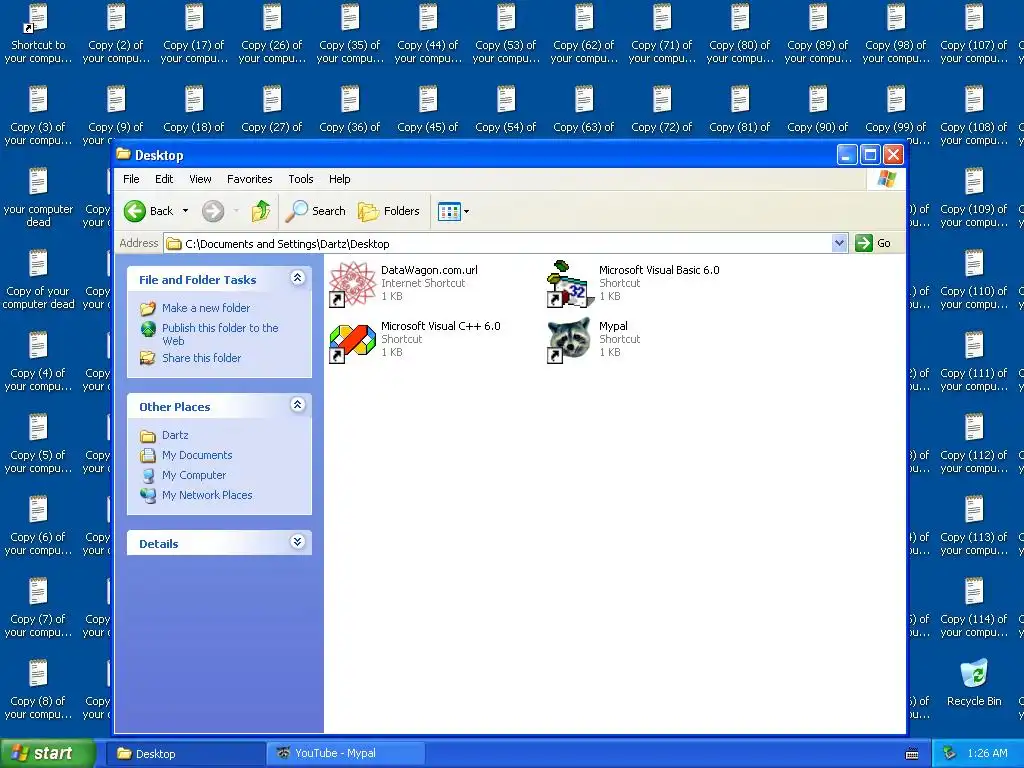Open the Edit menu
This screenshot has width=1024, height=768.
(x=164, y=179)
